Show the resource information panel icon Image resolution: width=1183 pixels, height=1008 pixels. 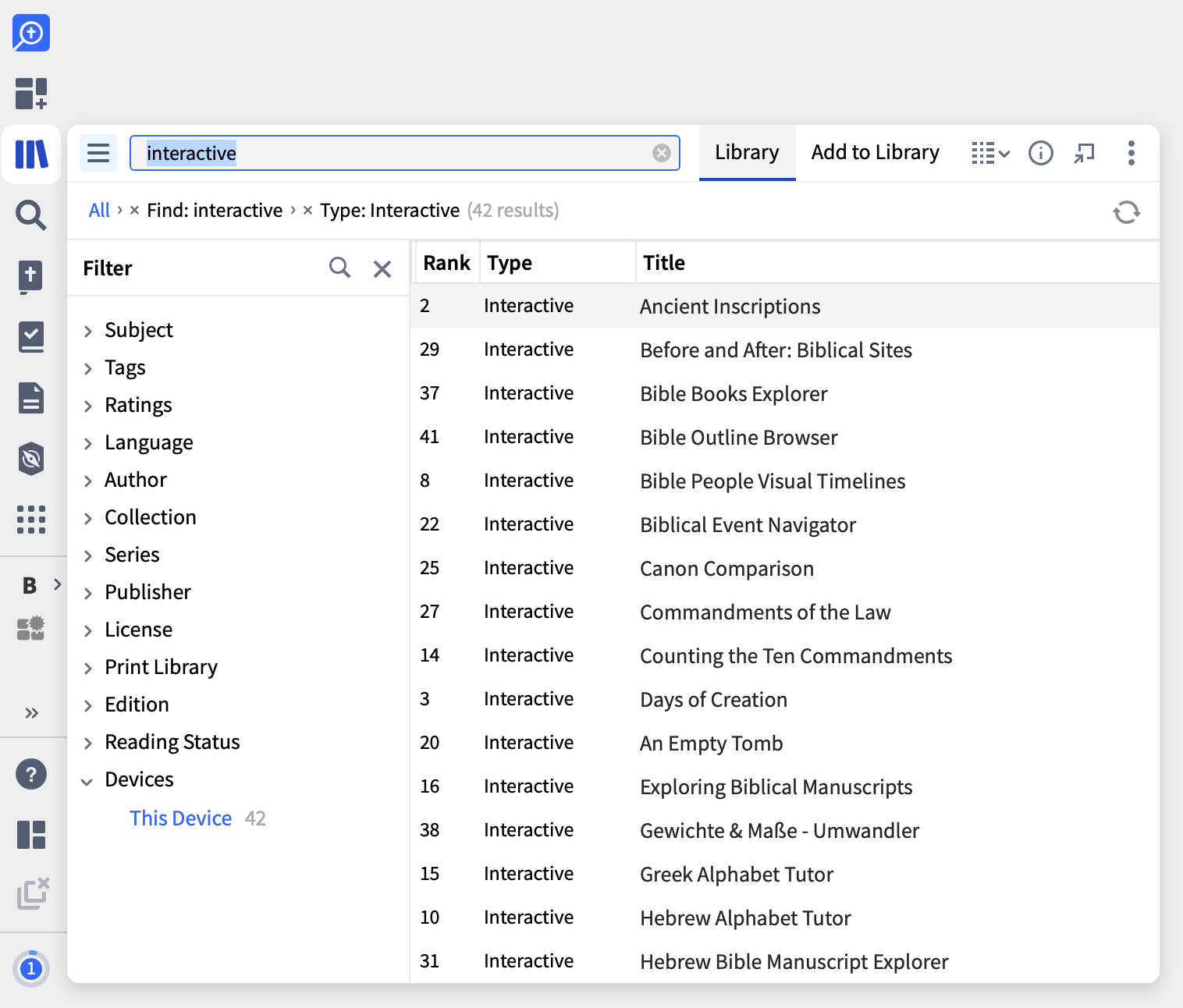point(1041,153)
